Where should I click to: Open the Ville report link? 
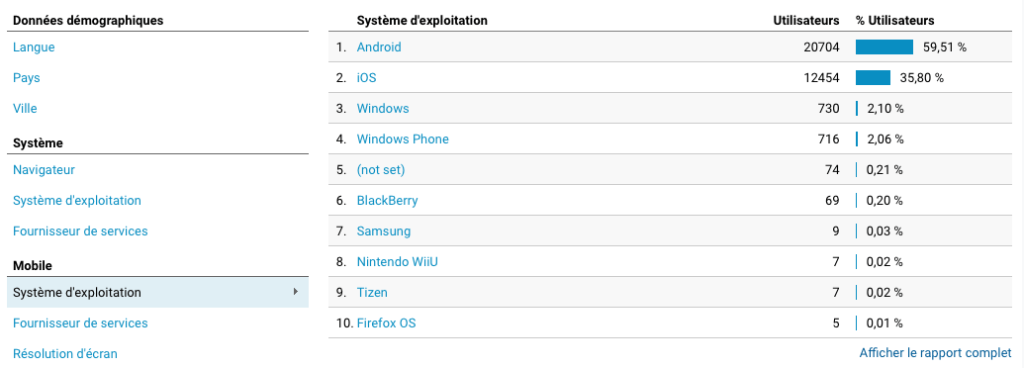(25, 108)
